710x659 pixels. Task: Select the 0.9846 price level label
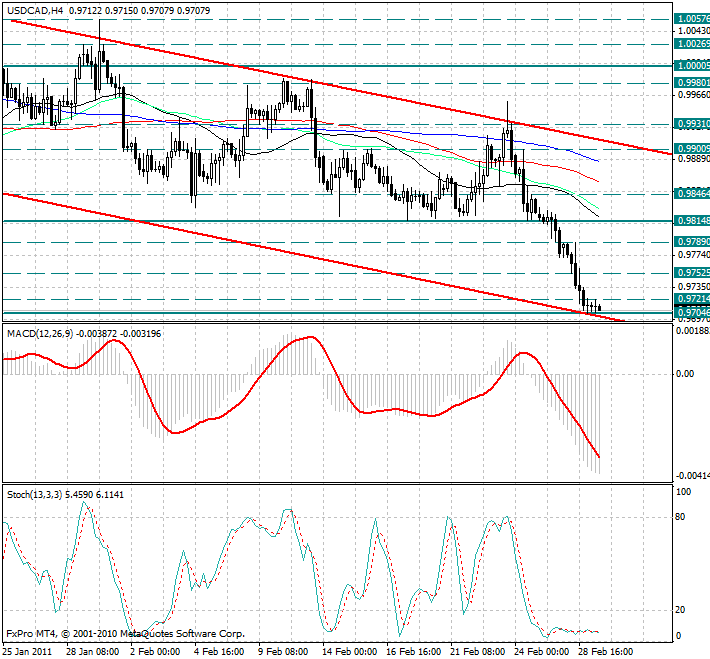point(692,194)
